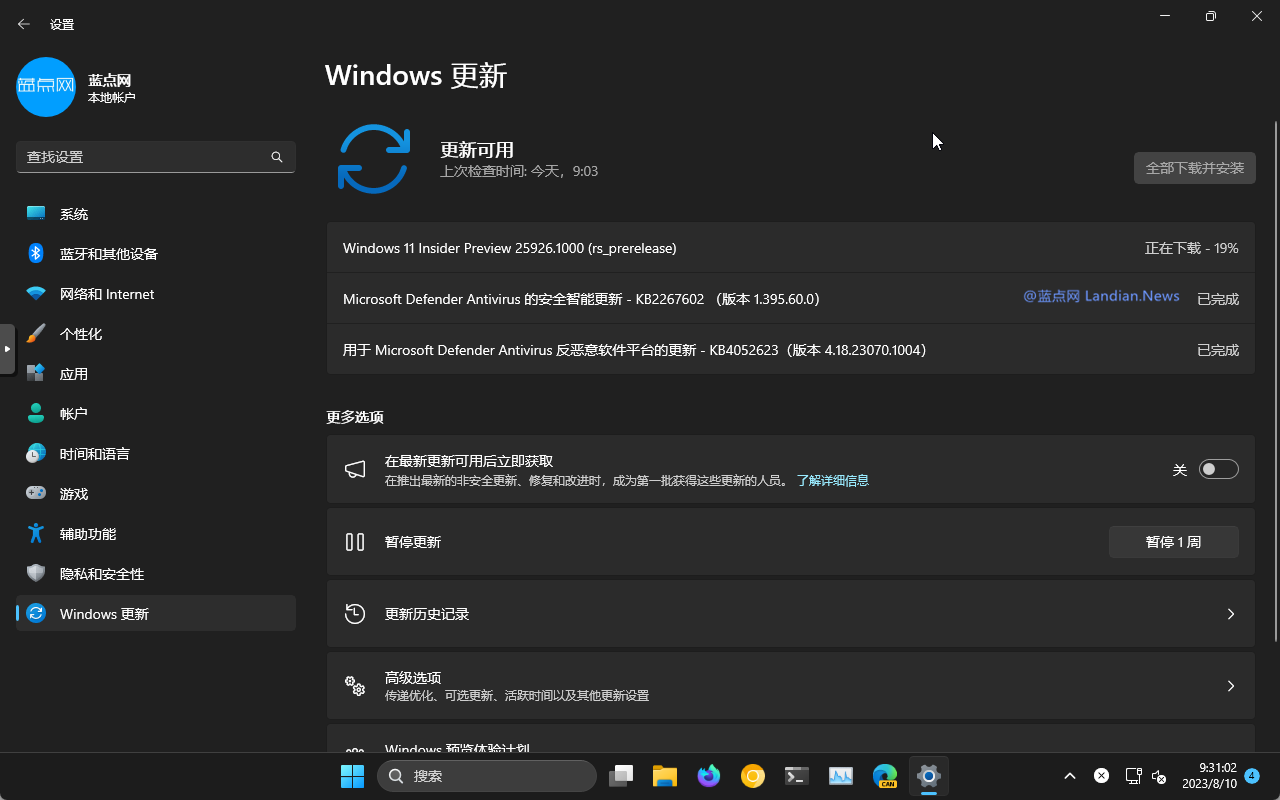The width and height of the screenshot is (1280, 800).
Task: Select Windows 更新 in the sidebar
Action: (x=156, y=614)
